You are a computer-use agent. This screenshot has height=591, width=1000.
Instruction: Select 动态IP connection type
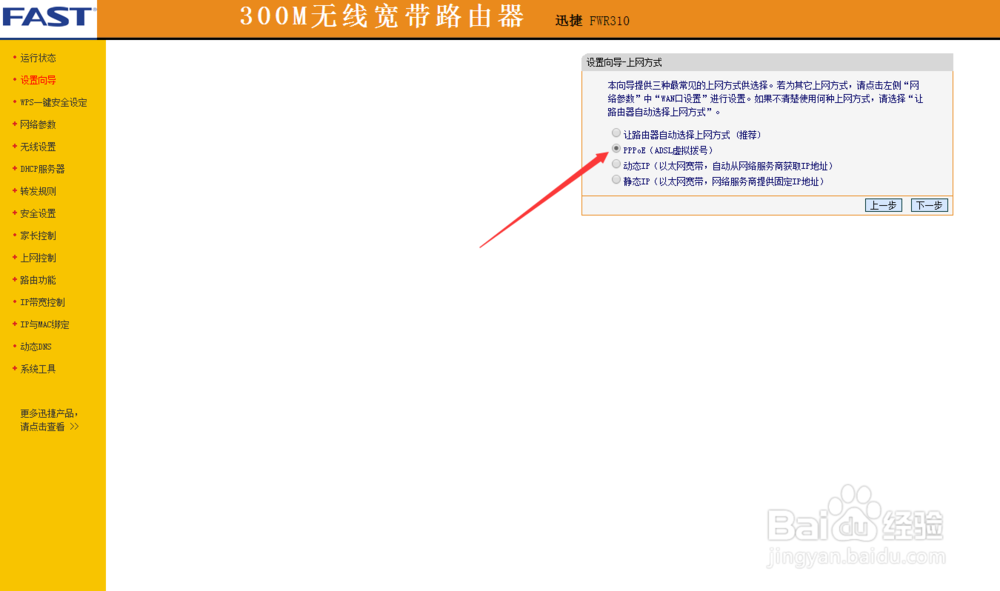tap(616, 165)
